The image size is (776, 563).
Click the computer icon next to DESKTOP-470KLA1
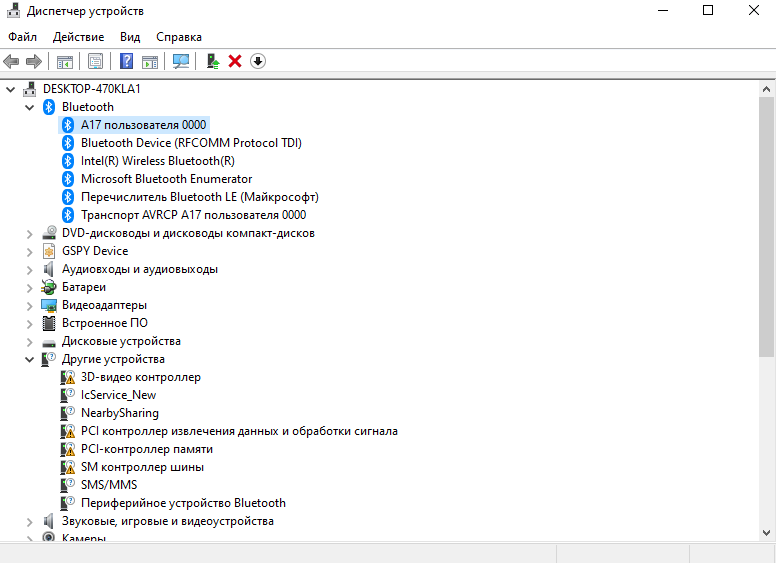[30, 89]
